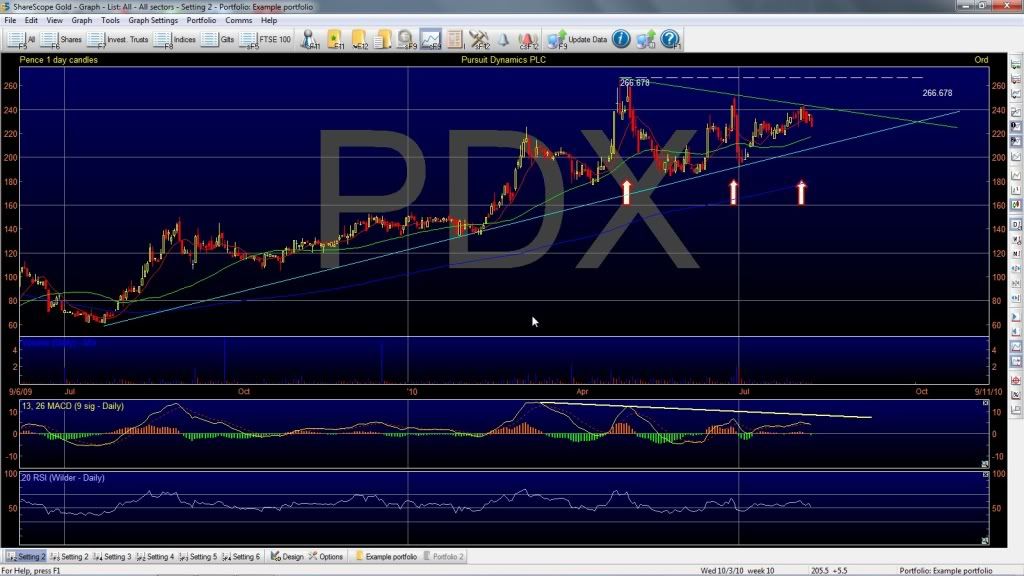
Task: Close the MACD indicator panel
Action: point(985,404)
